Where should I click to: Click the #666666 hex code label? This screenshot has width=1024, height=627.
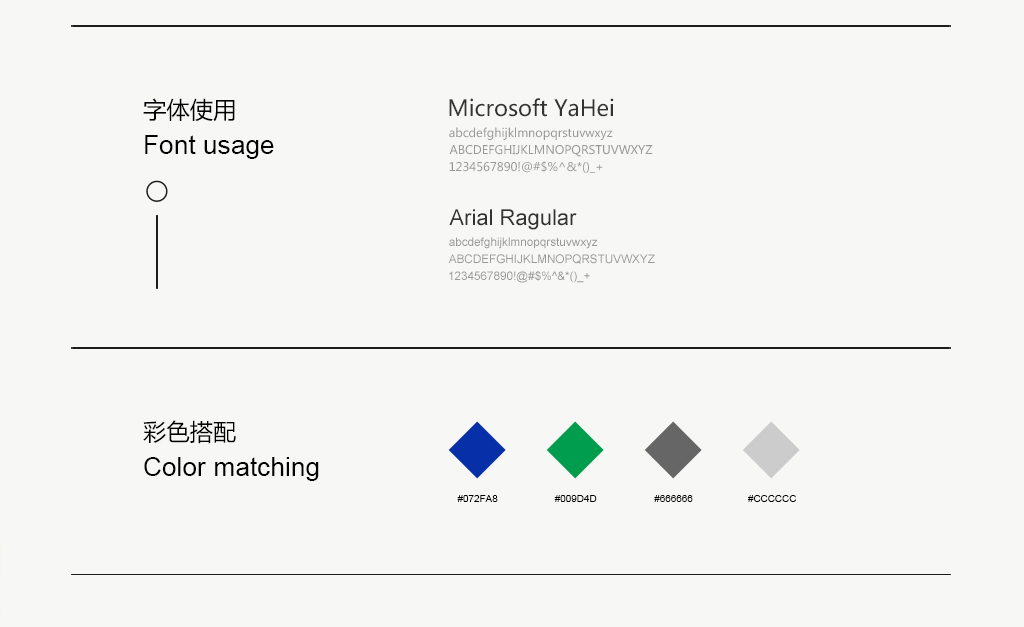(x=673, y=498)
